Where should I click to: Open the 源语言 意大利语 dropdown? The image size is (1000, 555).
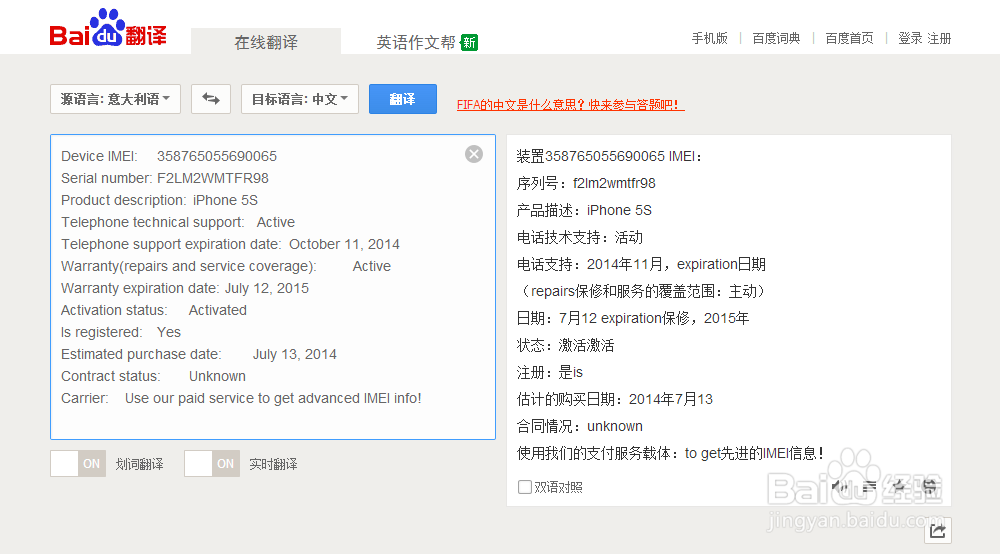115,99
